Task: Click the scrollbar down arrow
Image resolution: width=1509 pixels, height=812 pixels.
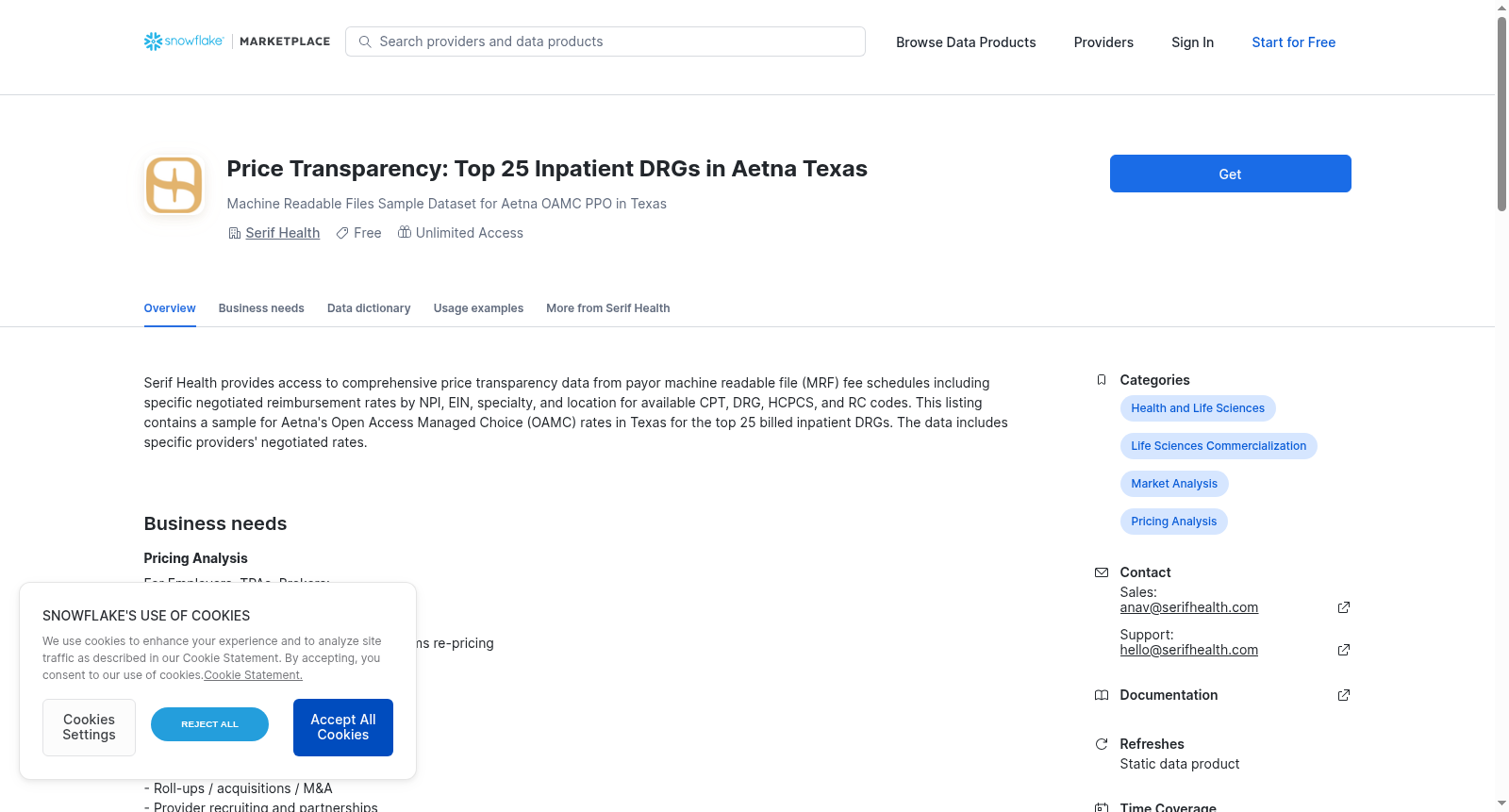Action: [x=1501, y=804]
